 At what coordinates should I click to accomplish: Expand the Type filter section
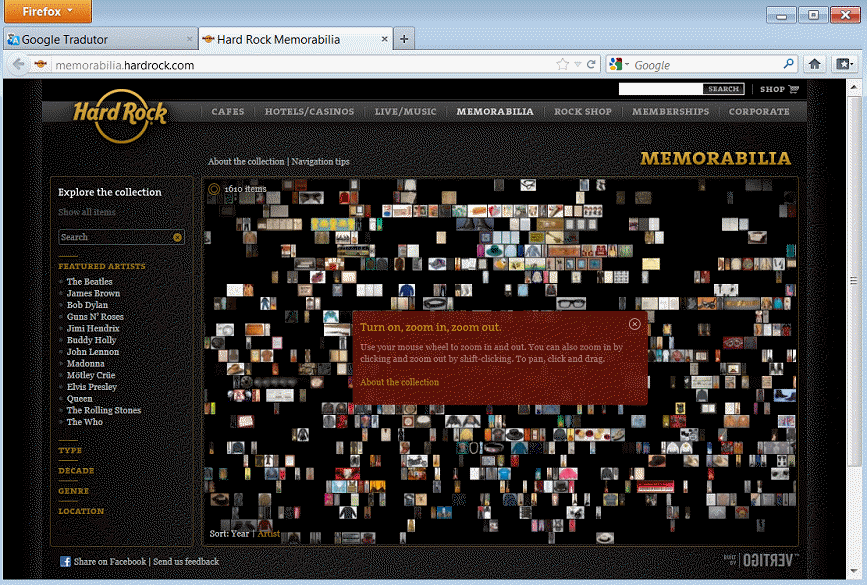(x=70, y=451)
